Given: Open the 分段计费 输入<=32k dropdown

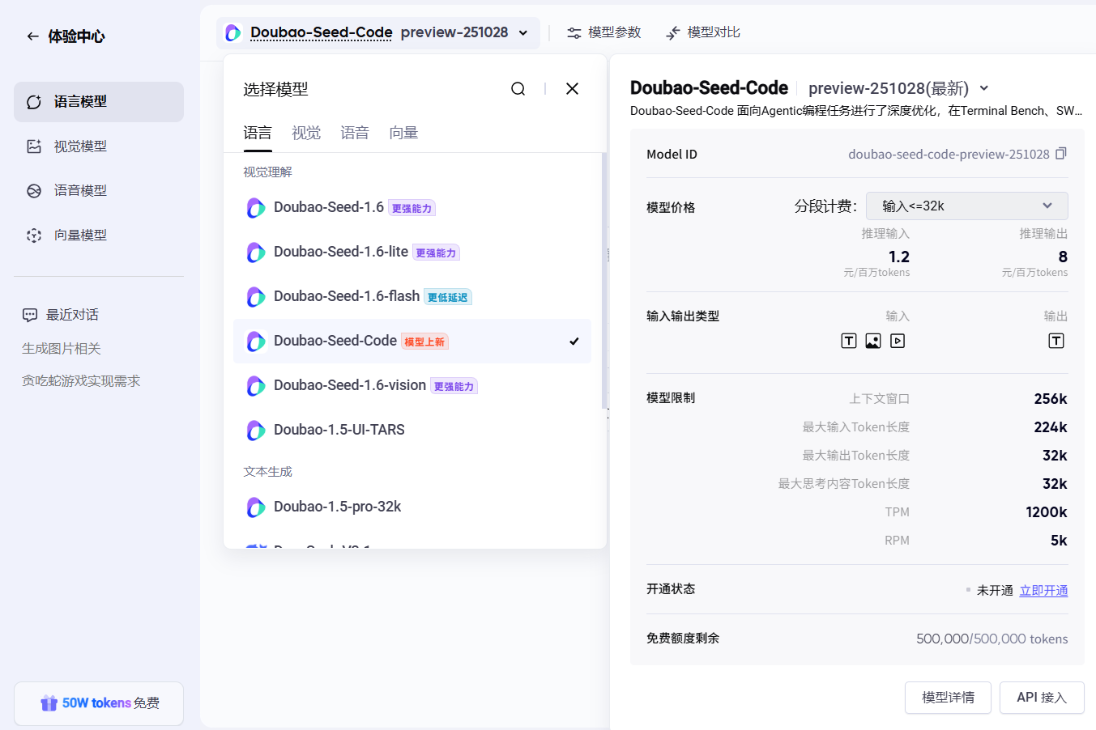Looking at the screenshot, I should click(x=967, y=206).
